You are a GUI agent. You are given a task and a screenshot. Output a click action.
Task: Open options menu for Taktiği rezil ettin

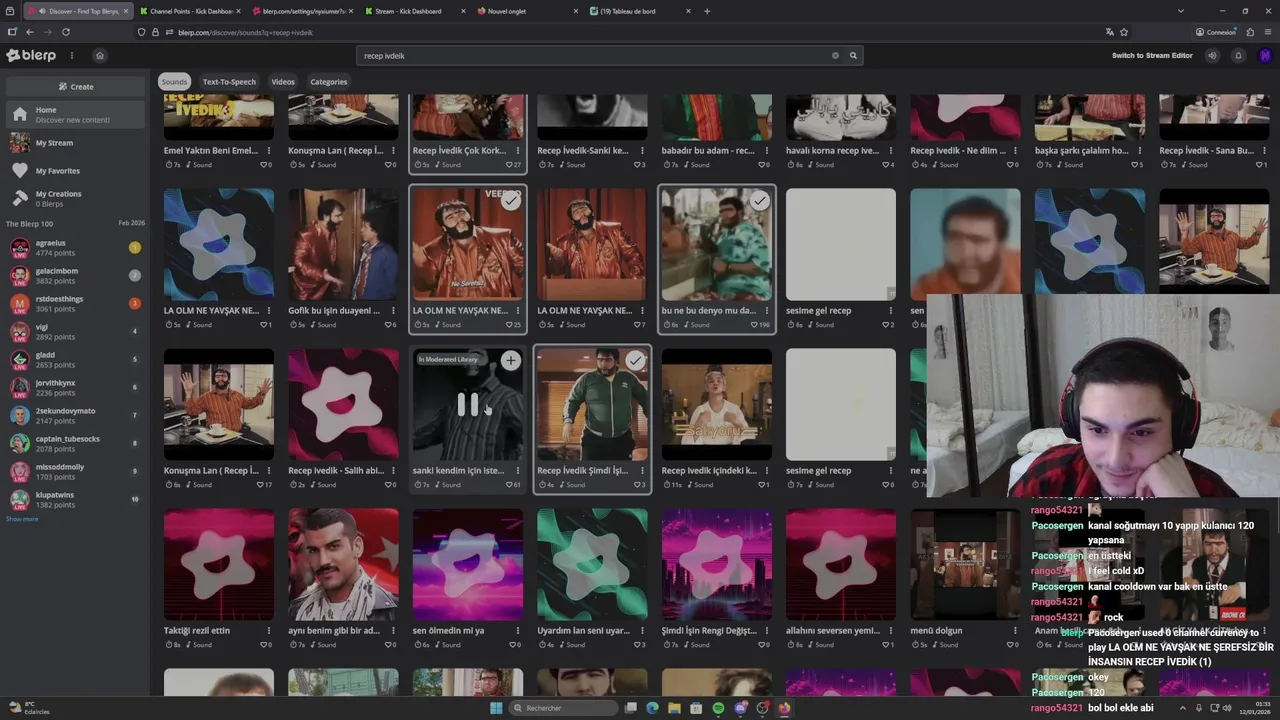(x=268, y=631)
